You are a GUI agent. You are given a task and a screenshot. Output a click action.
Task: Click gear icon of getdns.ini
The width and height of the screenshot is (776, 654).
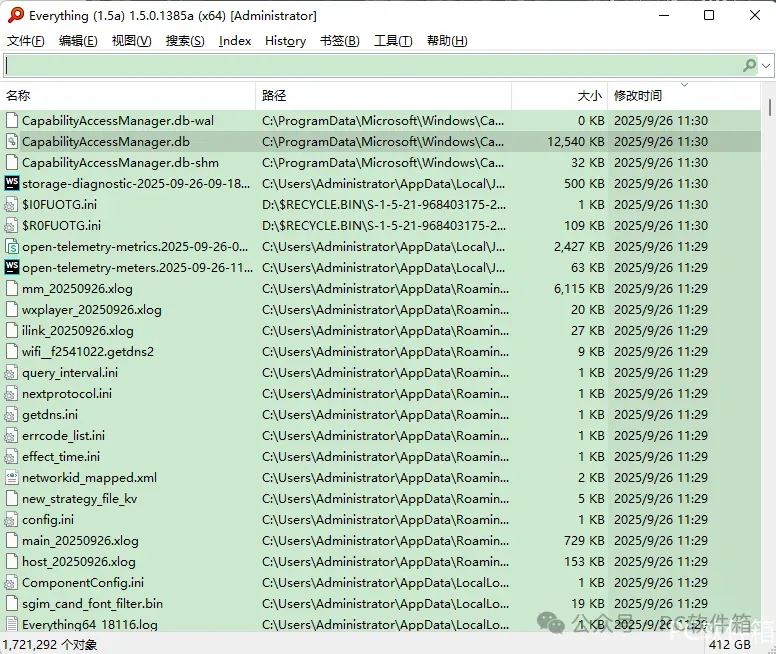[x=11, y=414]
